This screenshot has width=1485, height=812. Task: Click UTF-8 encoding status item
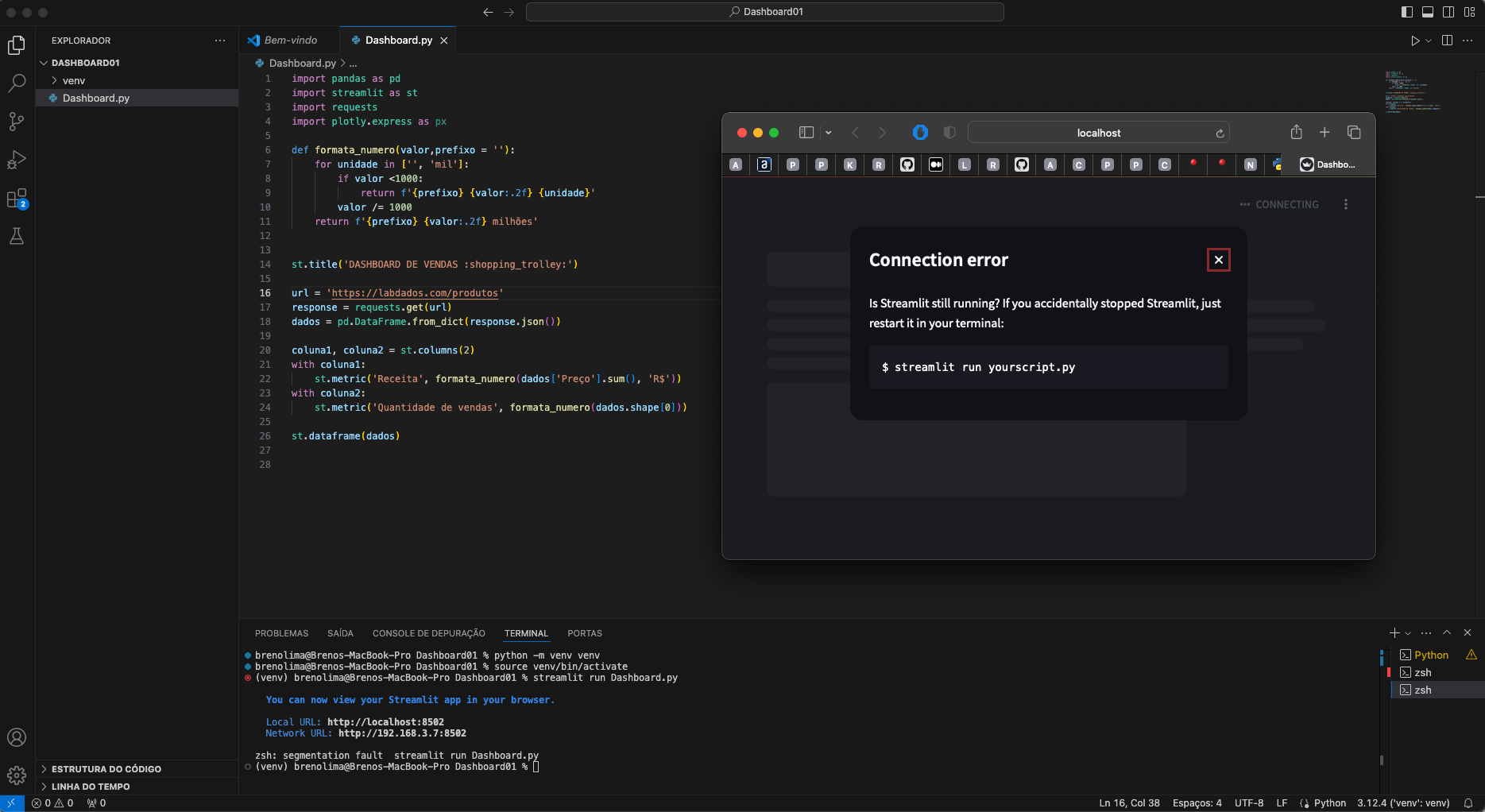1249,803
